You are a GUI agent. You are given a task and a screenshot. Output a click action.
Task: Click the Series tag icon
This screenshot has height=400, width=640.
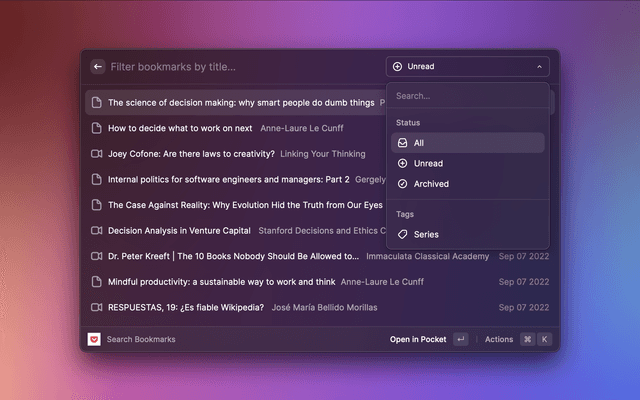point(402,234)
